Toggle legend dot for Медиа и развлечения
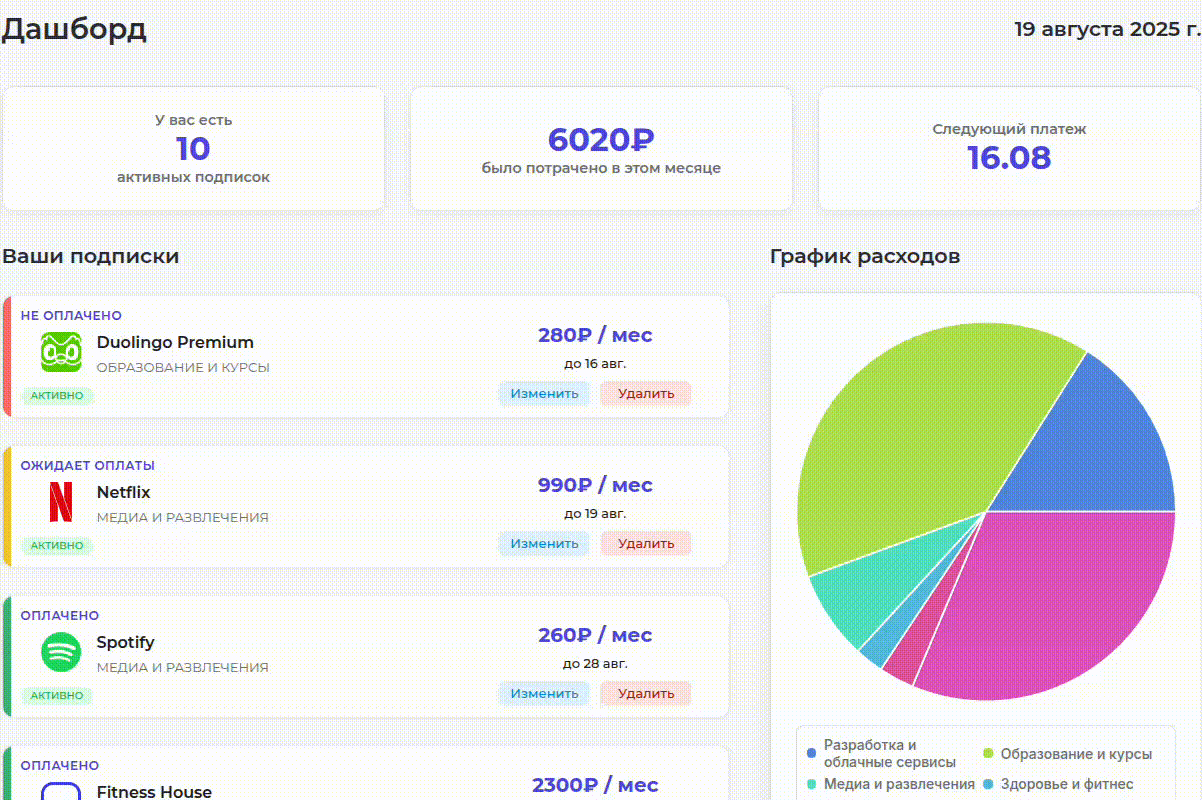The image size is (1202, 800). point(811,784)
